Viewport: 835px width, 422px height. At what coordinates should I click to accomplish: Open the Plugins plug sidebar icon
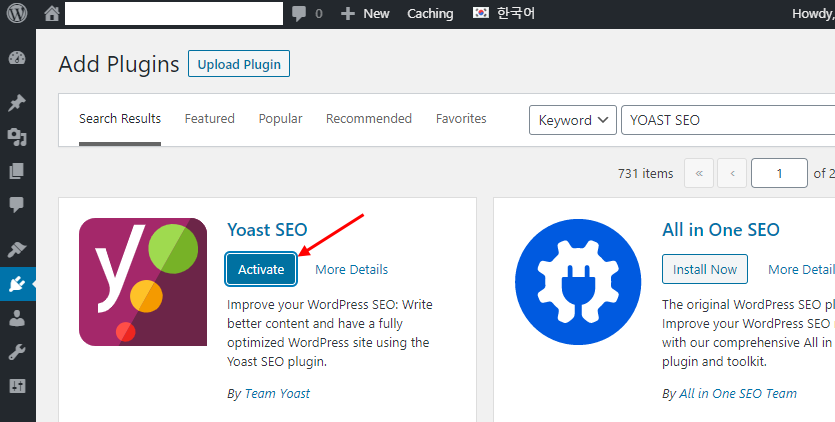(x=17, y=284)
